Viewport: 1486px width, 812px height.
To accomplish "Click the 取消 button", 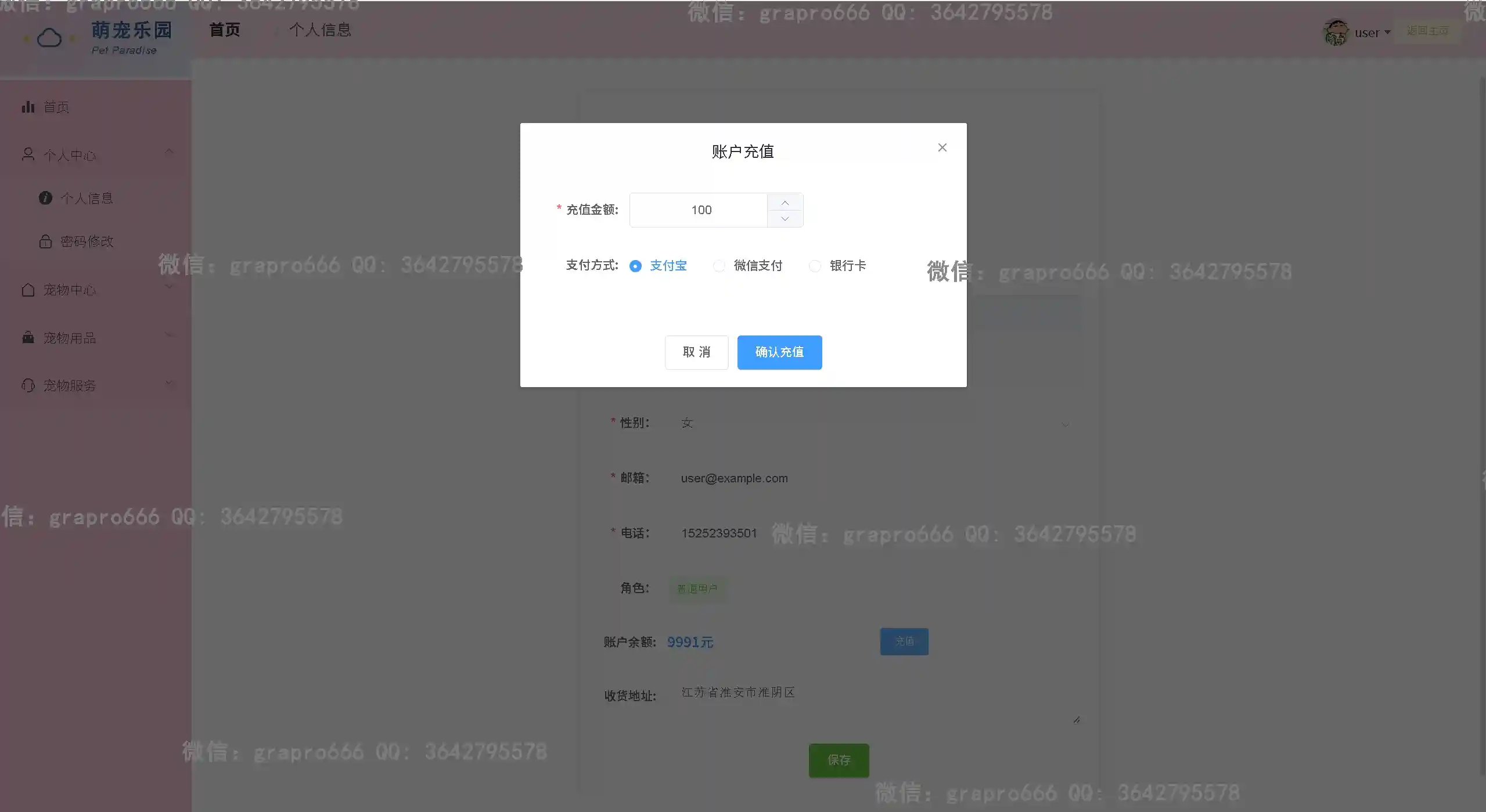I will (696, 352).
